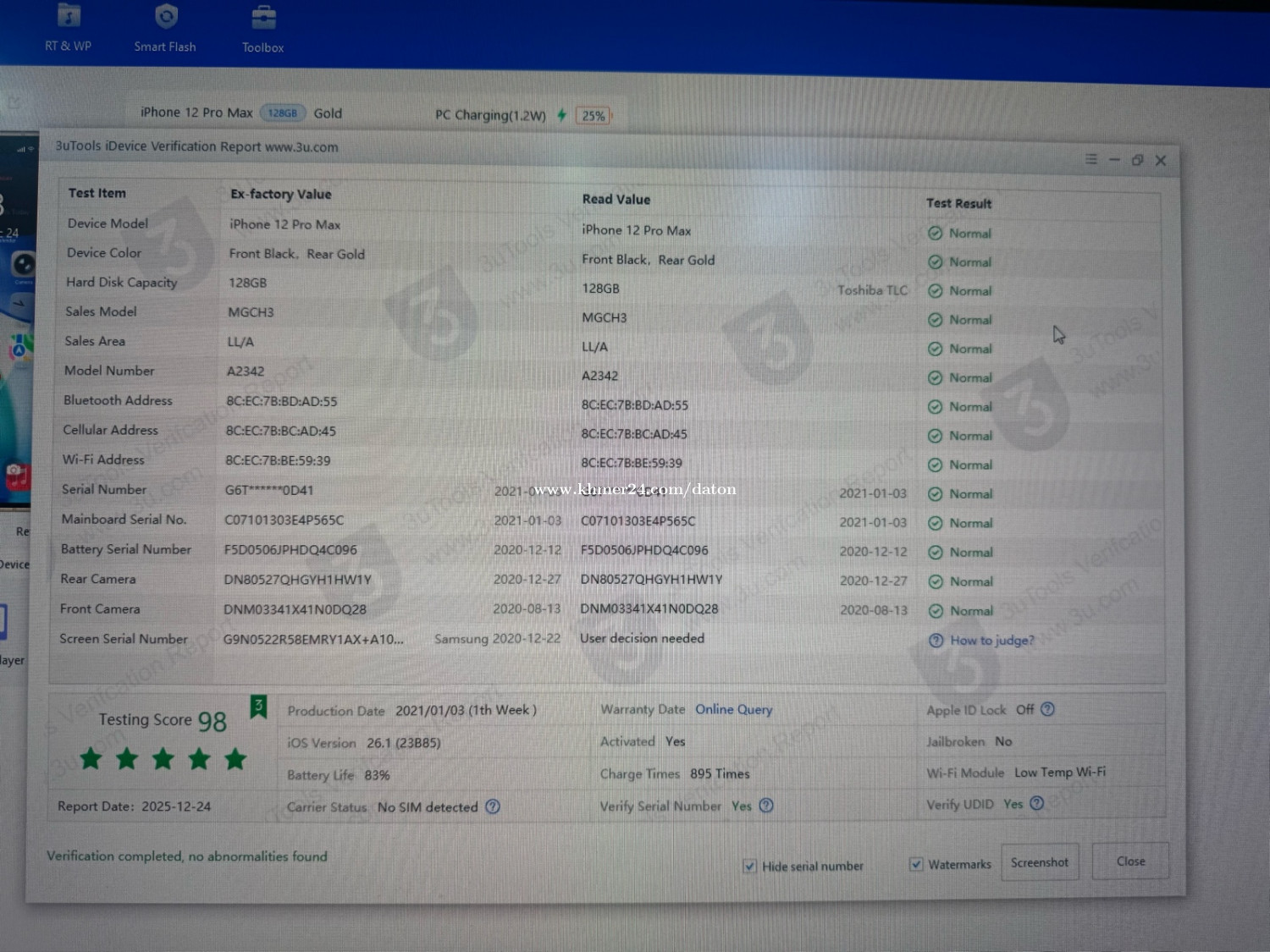Click the help icon next to Carrier Status

click(493, 806)
